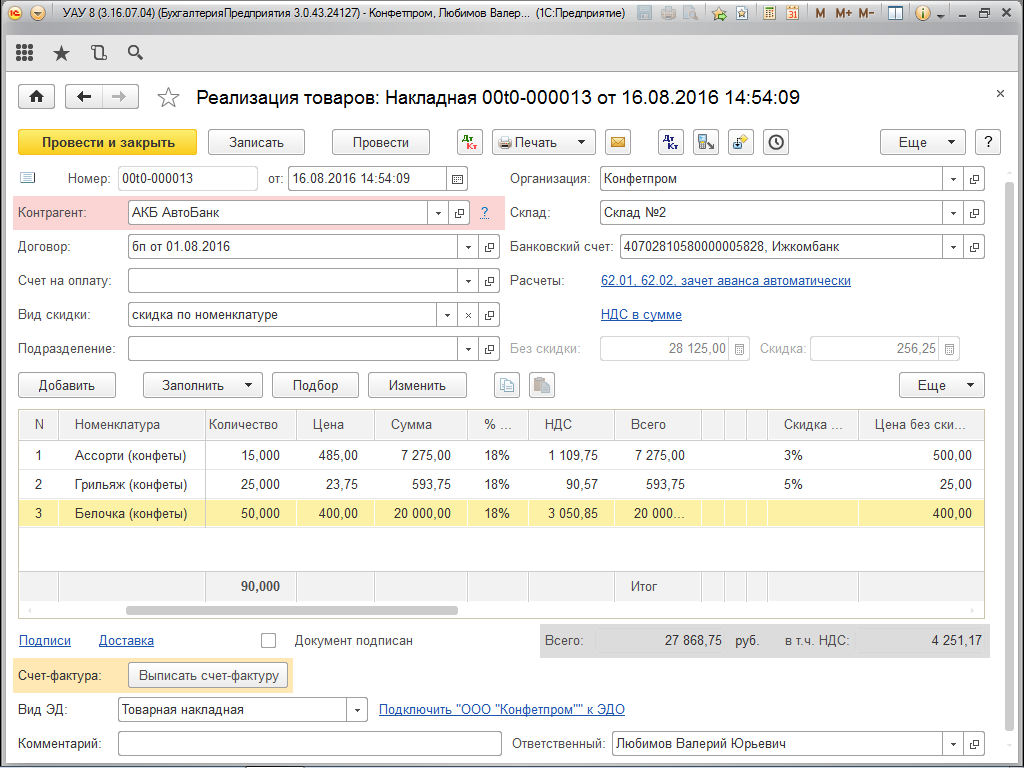This screenshot has height=768, width=1024.
Task: Click the clock icon in document toolbar
Action: (775, 142)
